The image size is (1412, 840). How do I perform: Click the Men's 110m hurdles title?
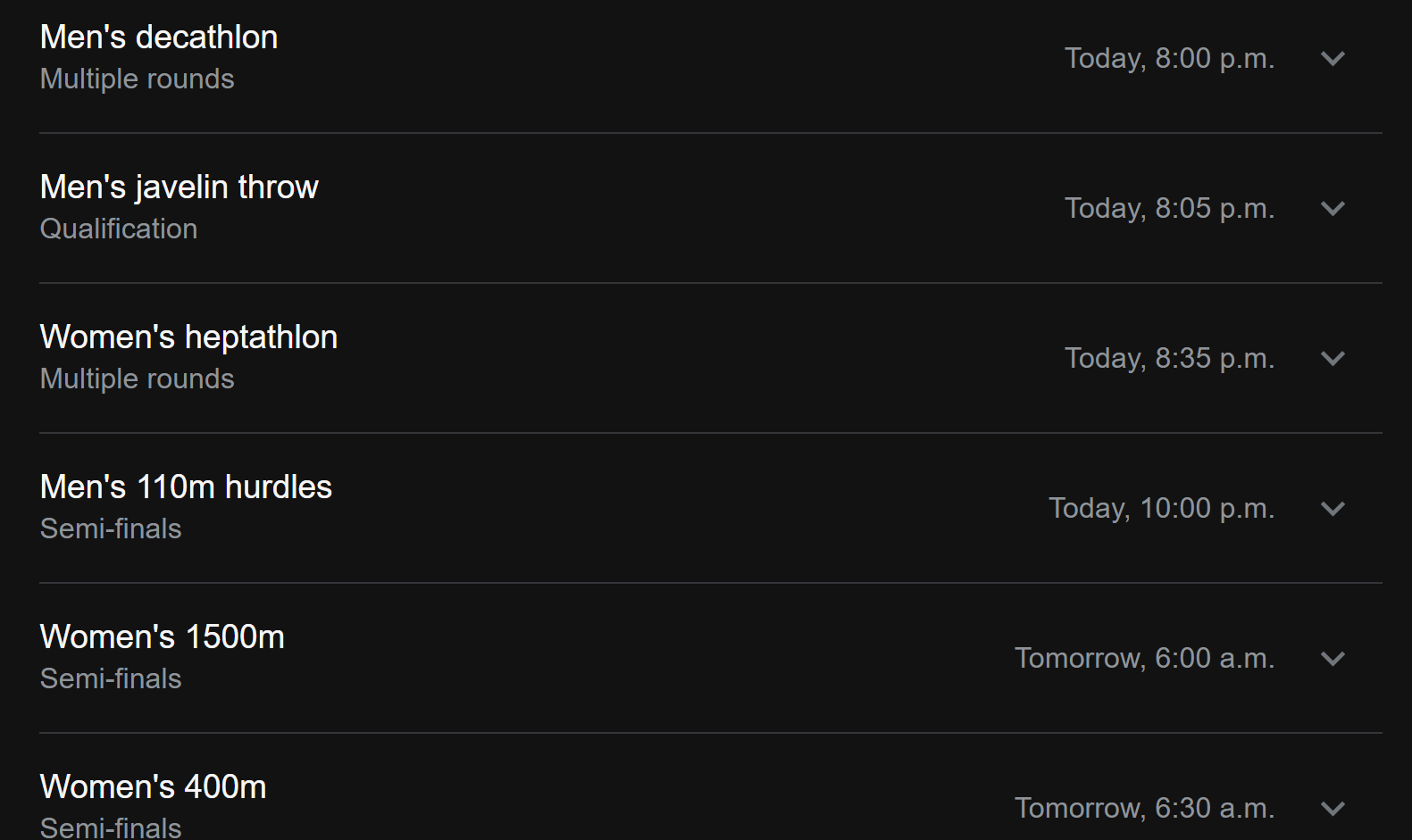click(186, 487)
